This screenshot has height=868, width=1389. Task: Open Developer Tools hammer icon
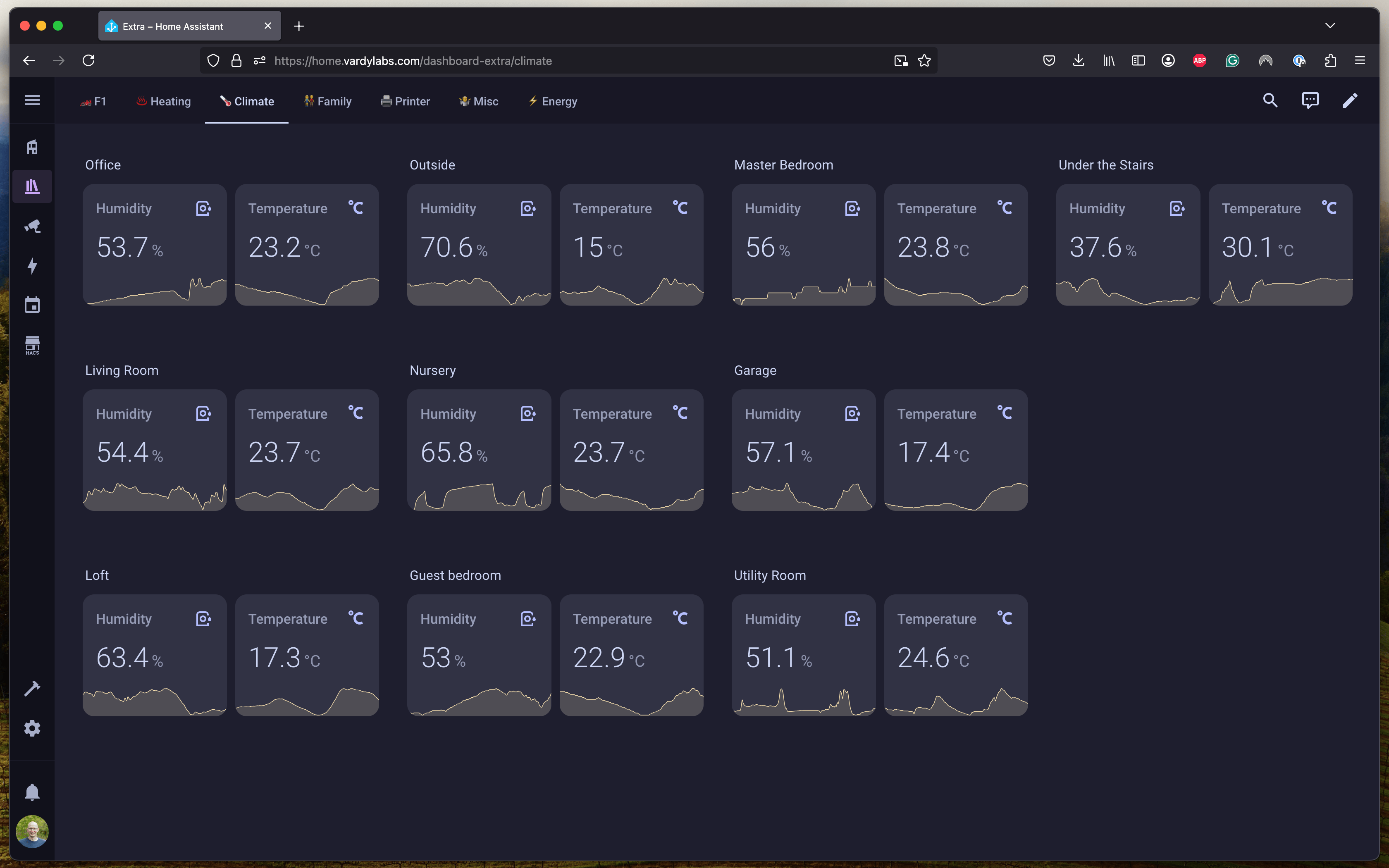32,688
